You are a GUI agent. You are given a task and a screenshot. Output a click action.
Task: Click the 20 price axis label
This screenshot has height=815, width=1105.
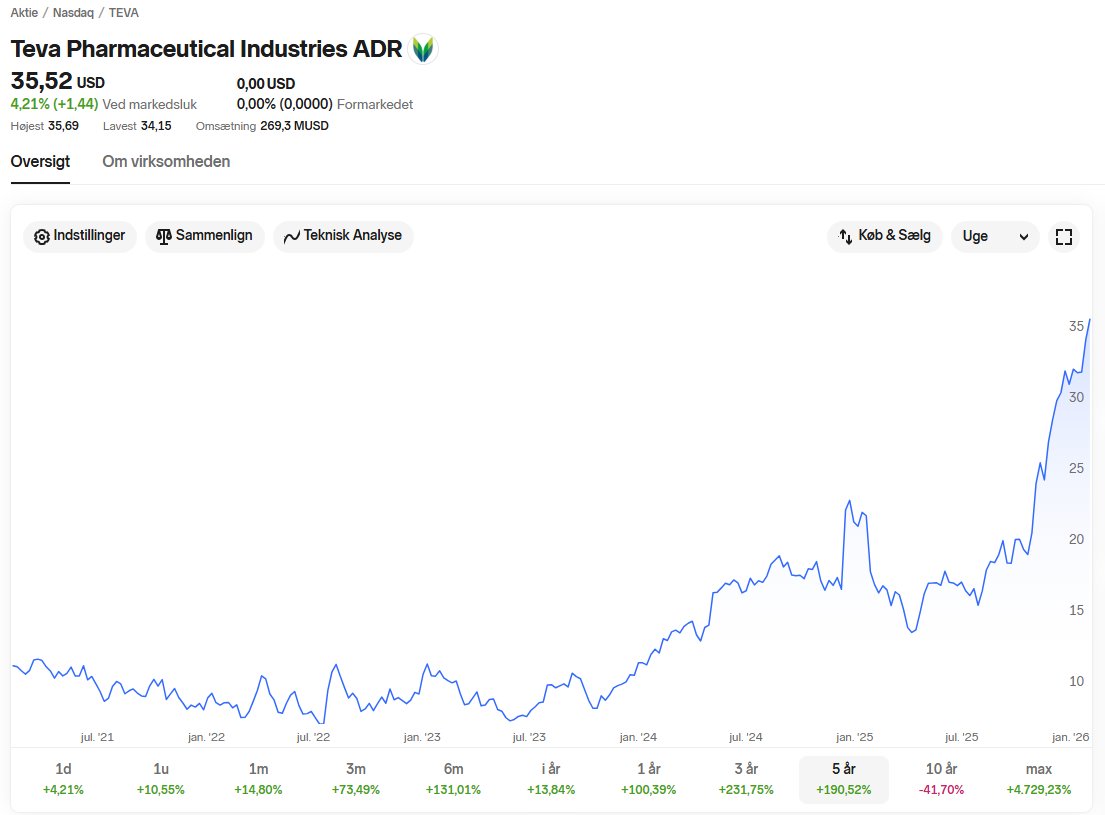(x=1076, y=539)
